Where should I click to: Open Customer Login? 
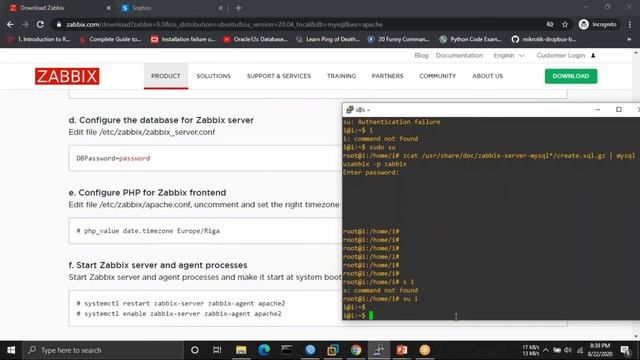(x=566, y=55)
